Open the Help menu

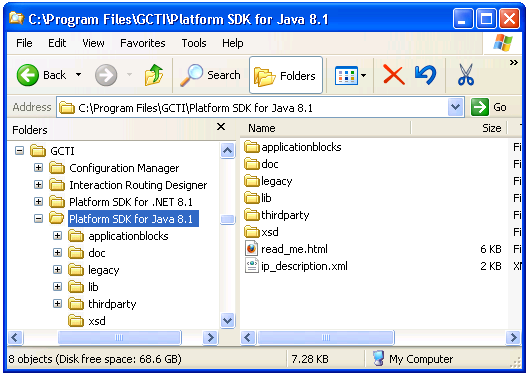click(x=232, y=43)
